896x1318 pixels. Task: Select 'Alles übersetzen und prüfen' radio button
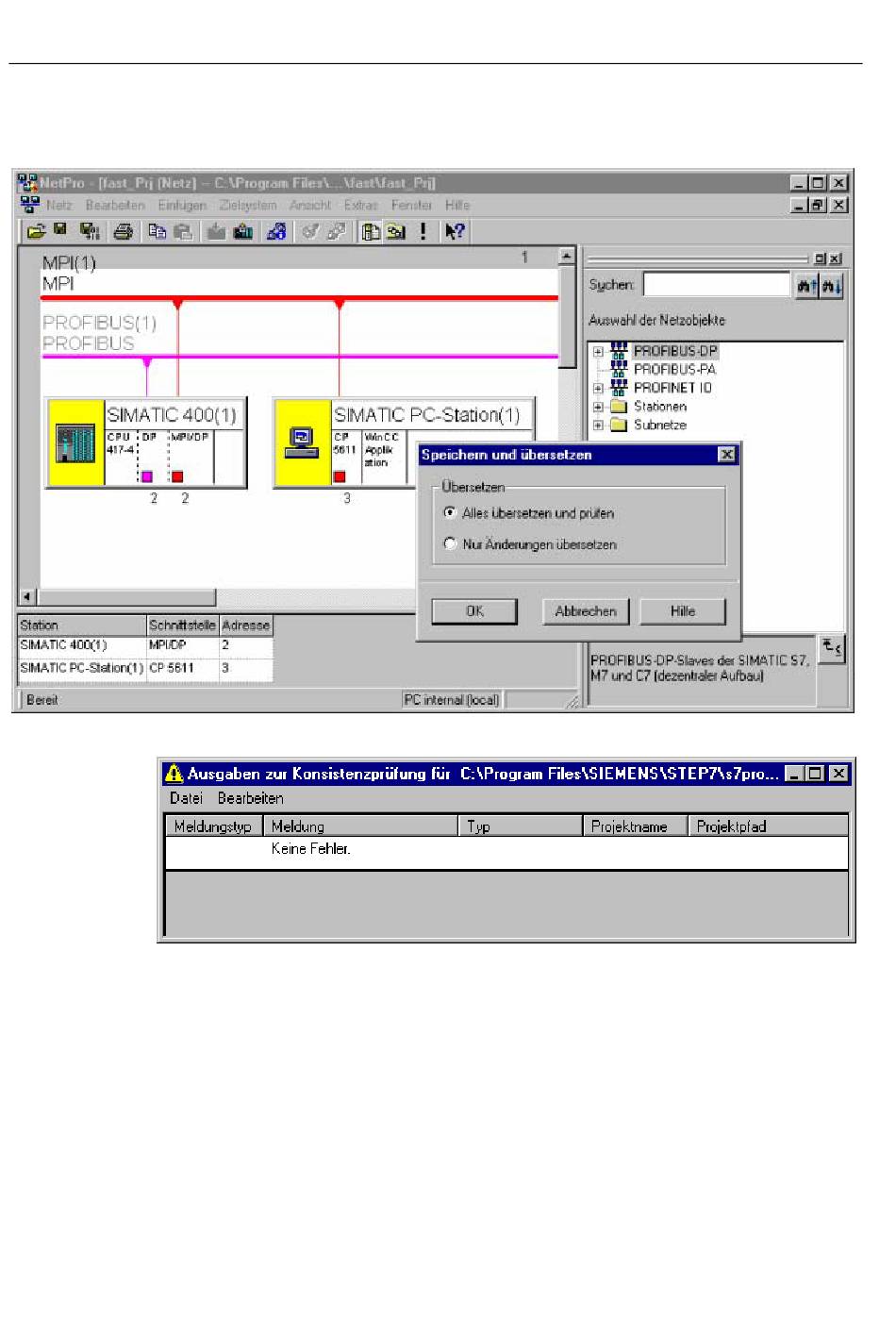(x=450, y=512)
